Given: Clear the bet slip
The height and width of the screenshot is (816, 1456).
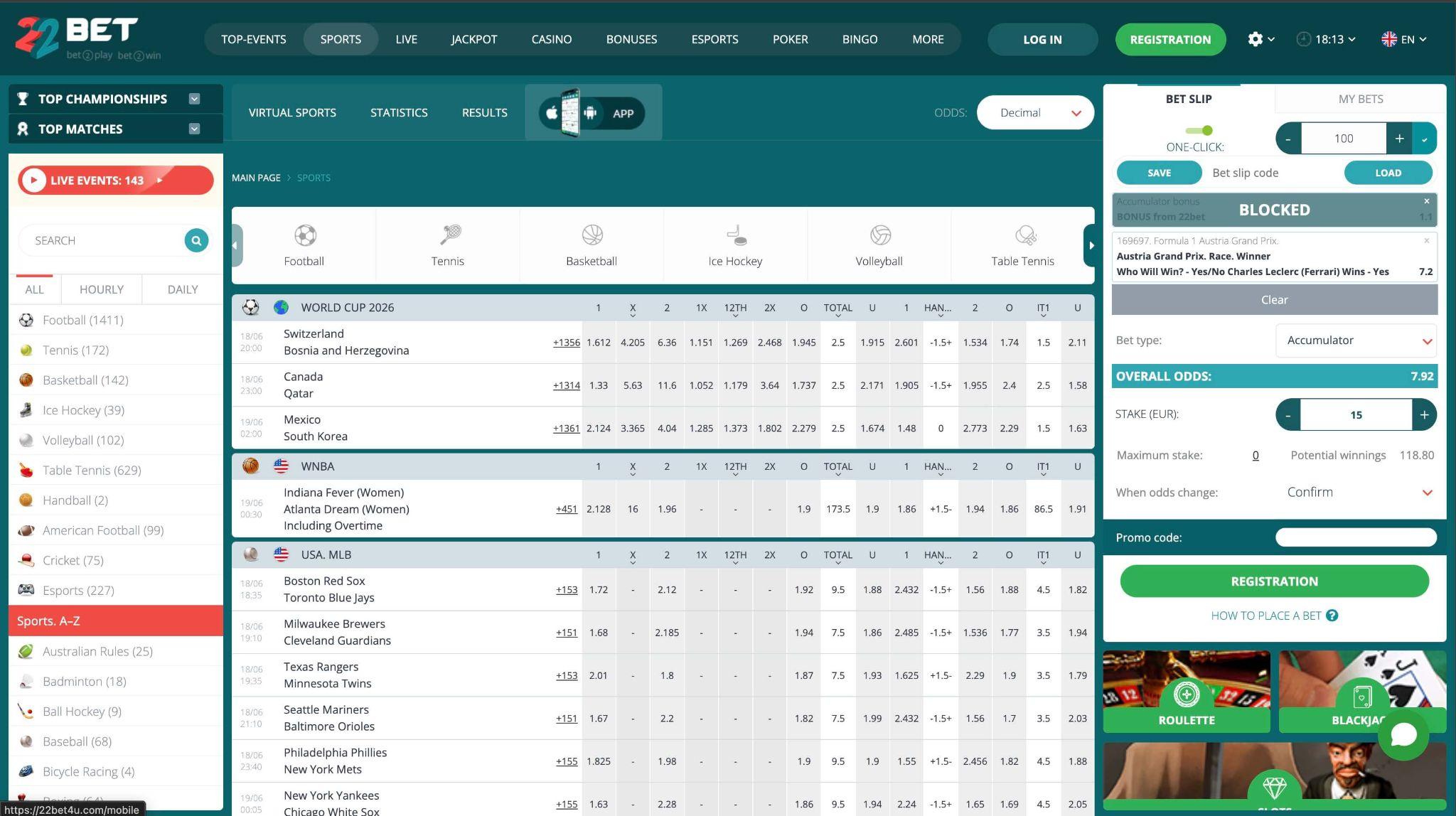Looking at the screenshot, I should click(x=1274, y=300).
